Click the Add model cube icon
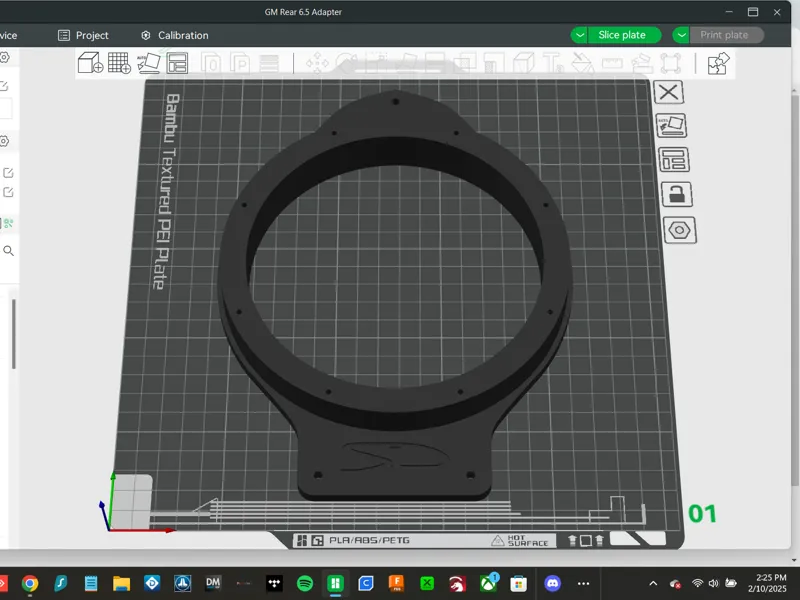 click(90, 63)
